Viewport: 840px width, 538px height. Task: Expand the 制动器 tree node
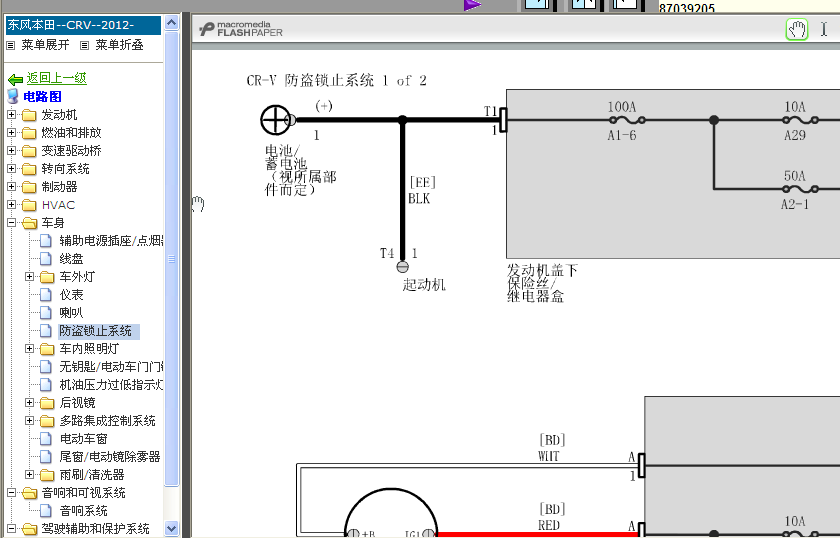point(11,186)
